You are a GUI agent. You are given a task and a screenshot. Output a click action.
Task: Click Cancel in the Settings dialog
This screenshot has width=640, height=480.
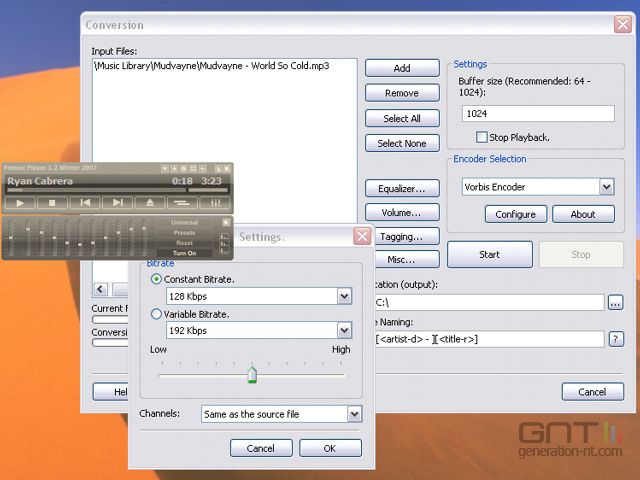(261, 448)
